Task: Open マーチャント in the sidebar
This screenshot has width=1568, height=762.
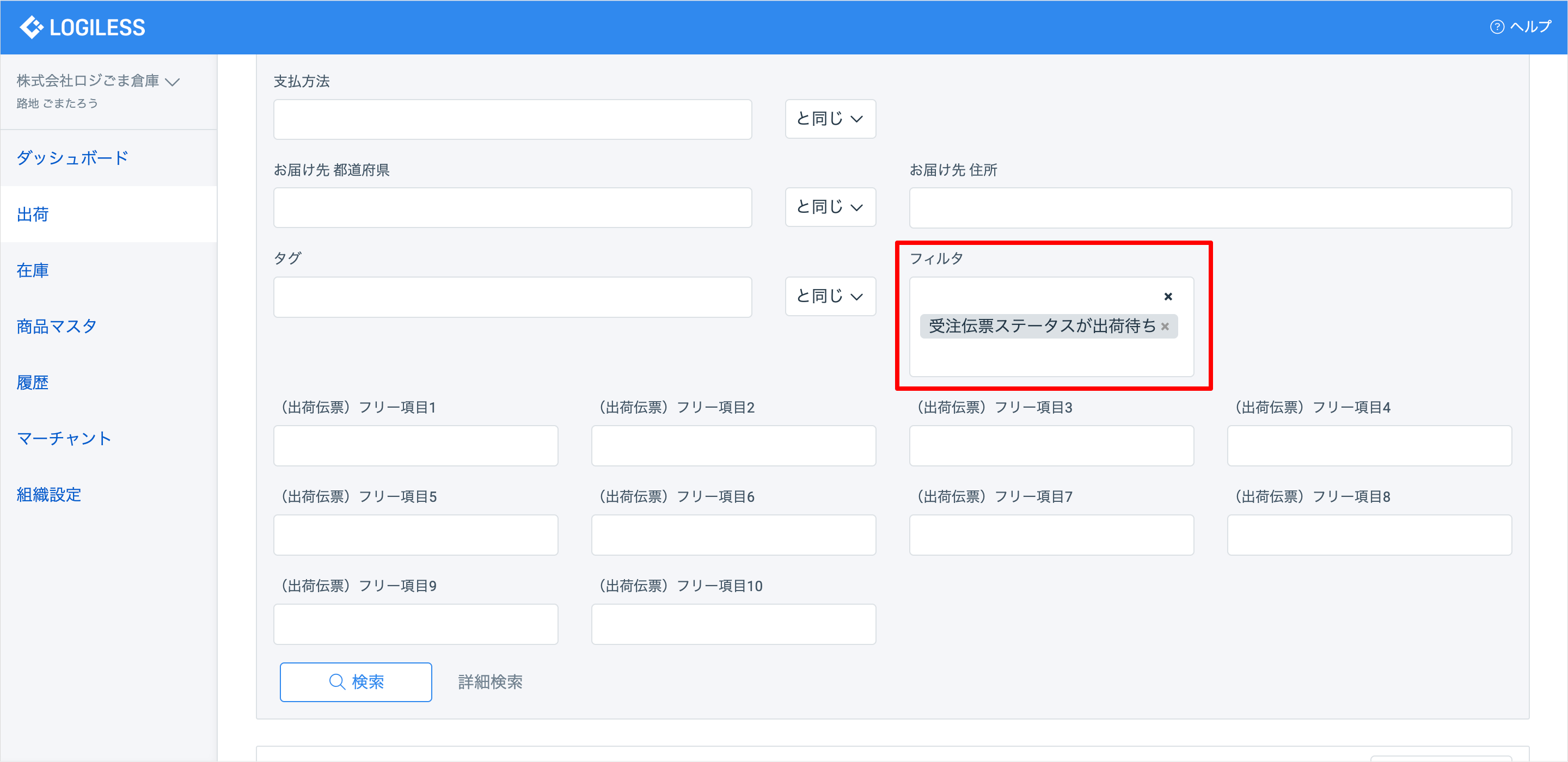Action: [64, 438]
